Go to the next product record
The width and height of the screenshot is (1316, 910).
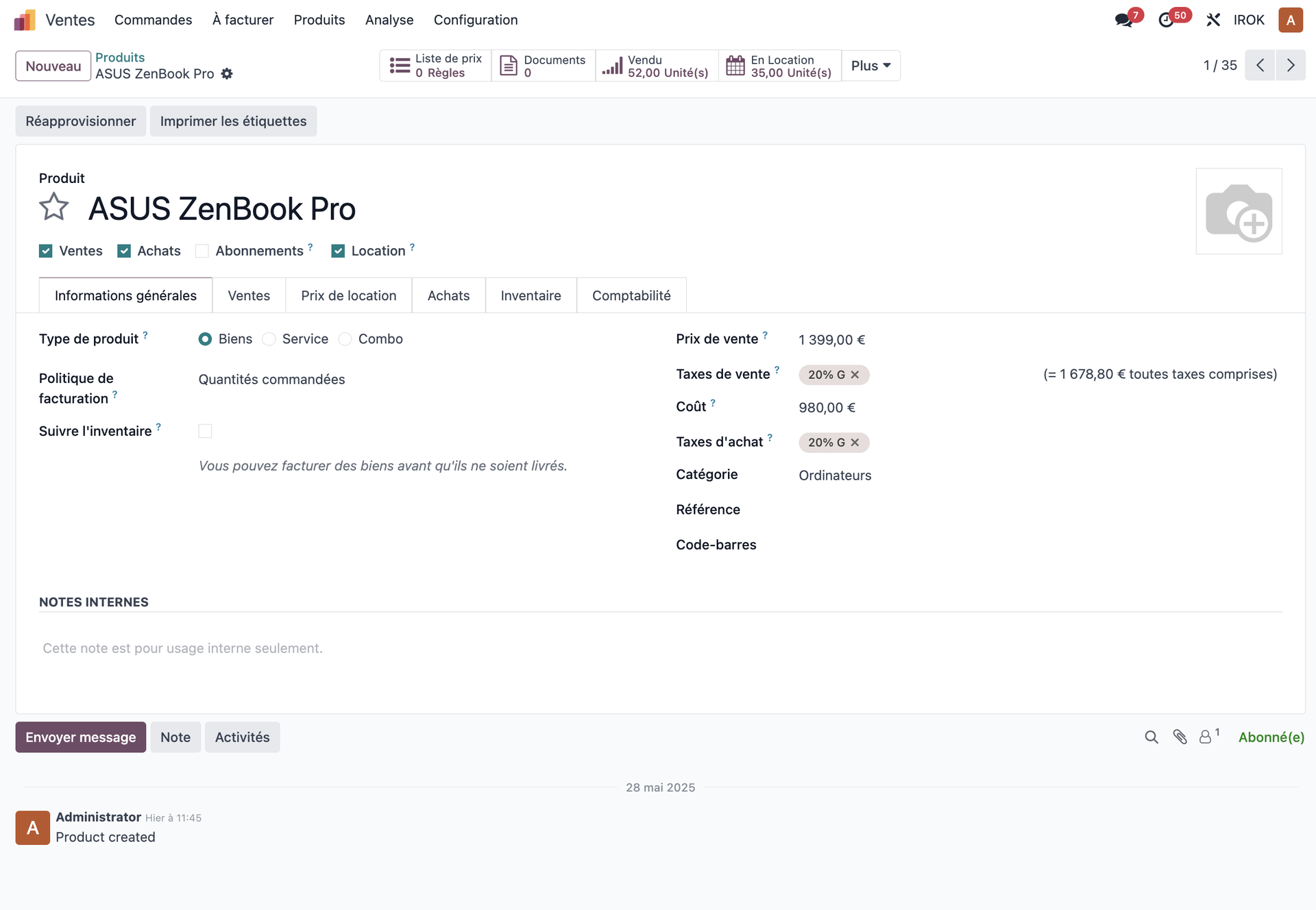(x=1291, y=66)
